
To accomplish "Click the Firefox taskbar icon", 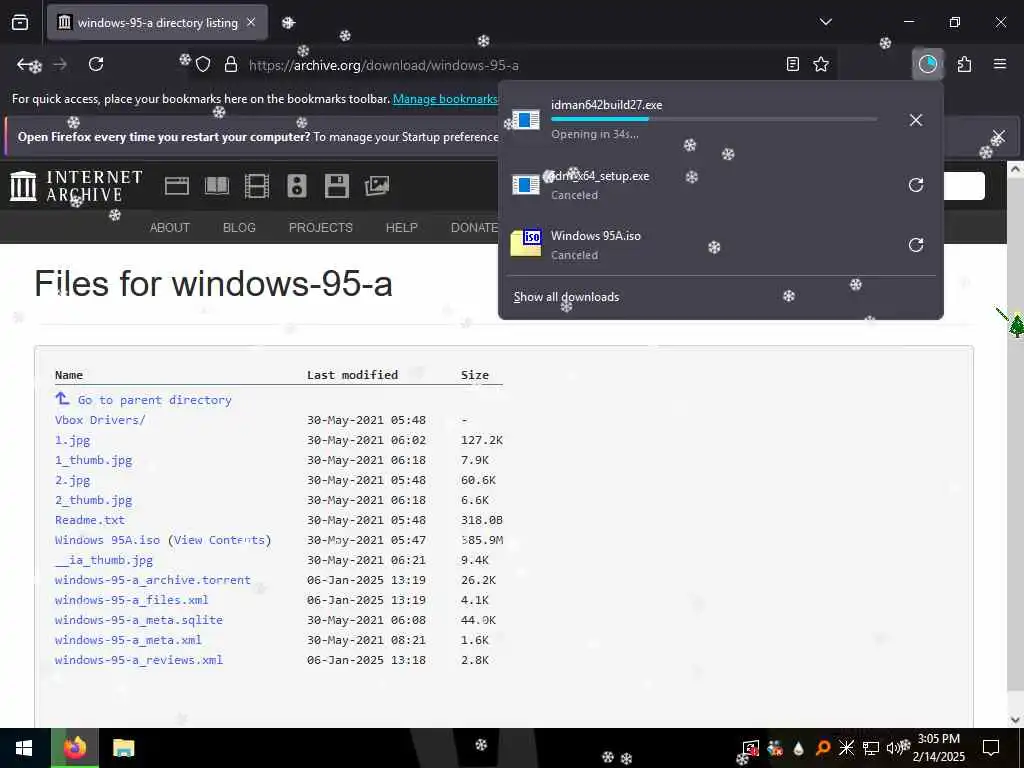I will tap(75, 748).
